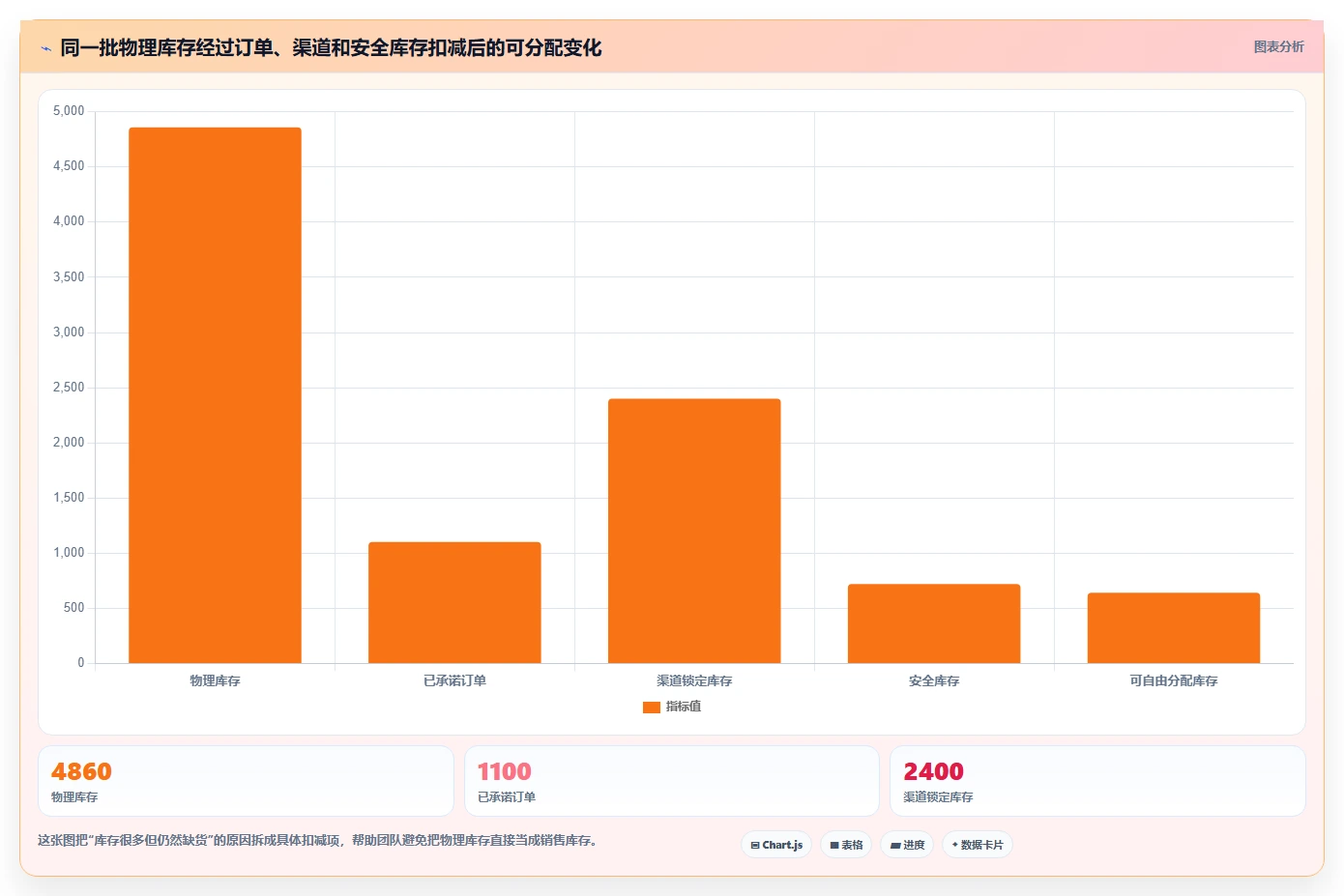Viewport: 1344px width, 896px height.
Task: Click the 1100 已承诺订单 stat card
Action: coord(672,781)
